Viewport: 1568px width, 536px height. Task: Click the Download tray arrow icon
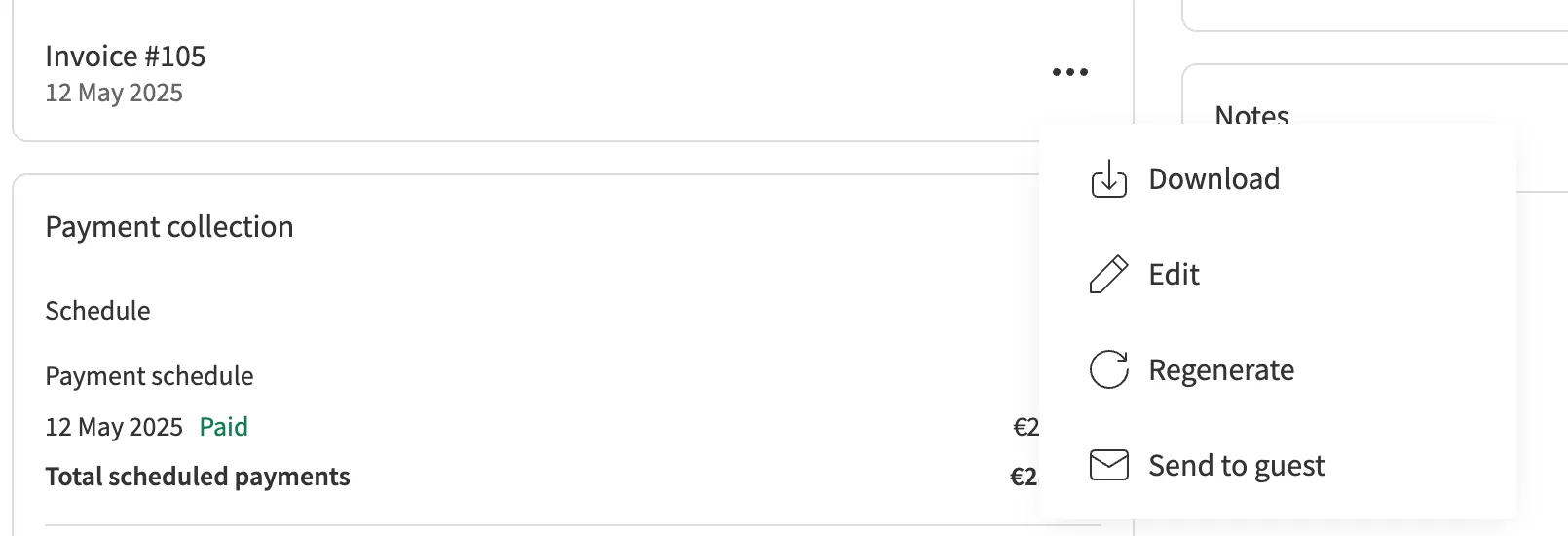pyautogui.click(x=1108, y=179)
